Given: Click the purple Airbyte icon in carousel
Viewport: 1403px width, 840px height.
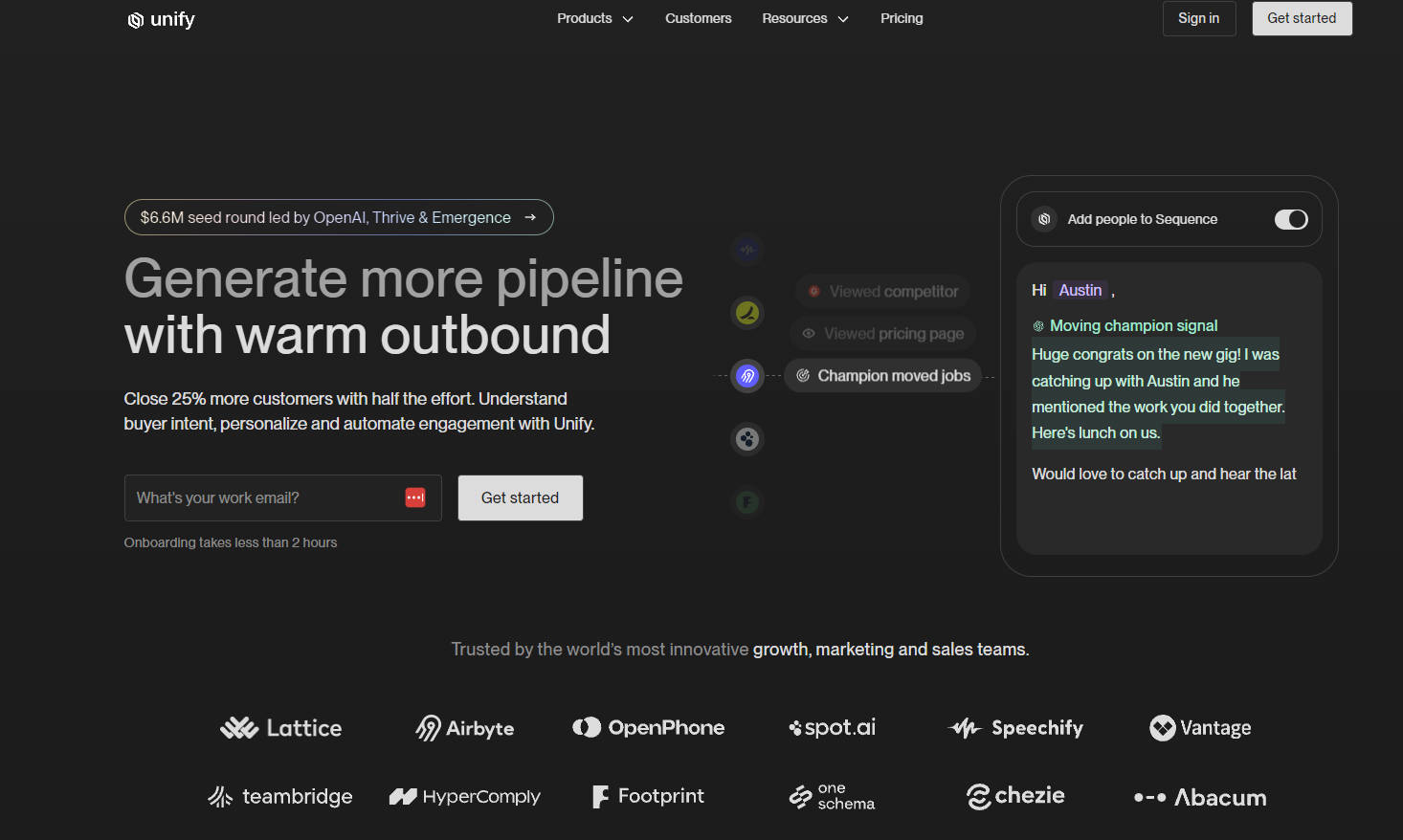Looking at the screenshot, I should [x=747, y=376].
